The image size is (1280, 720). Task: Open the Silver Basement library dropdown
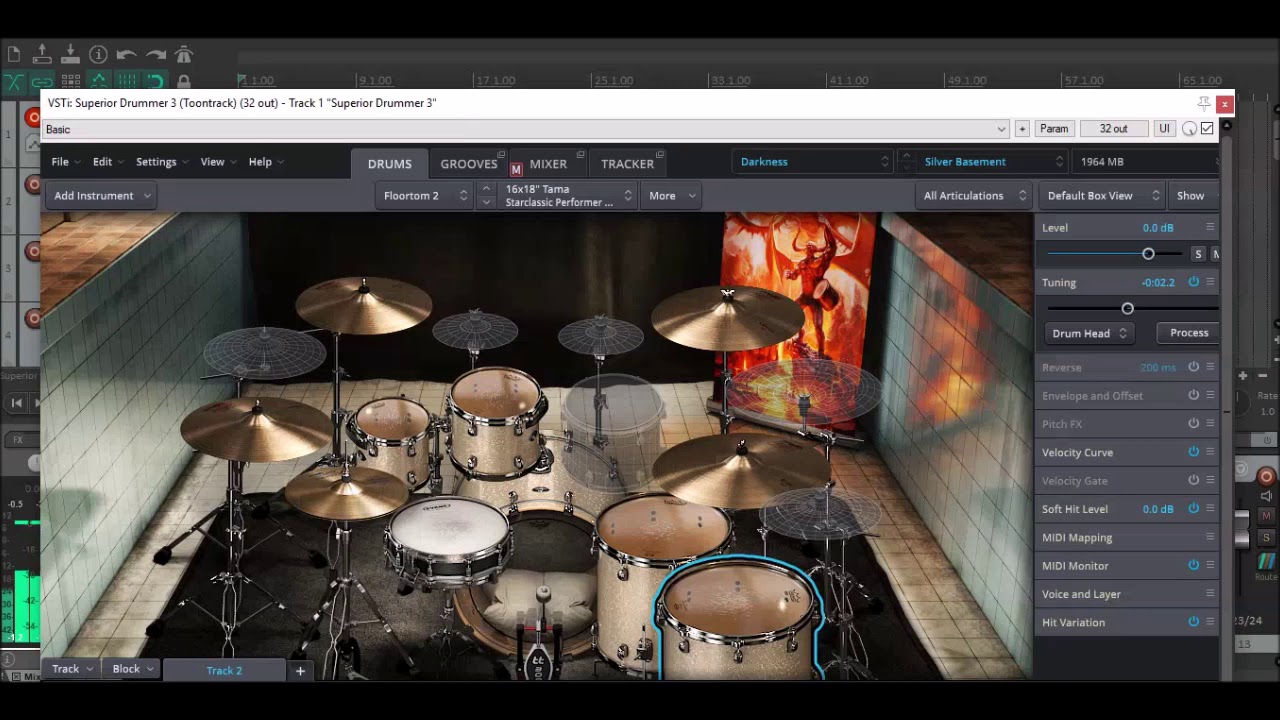click(x=990, y=162)
